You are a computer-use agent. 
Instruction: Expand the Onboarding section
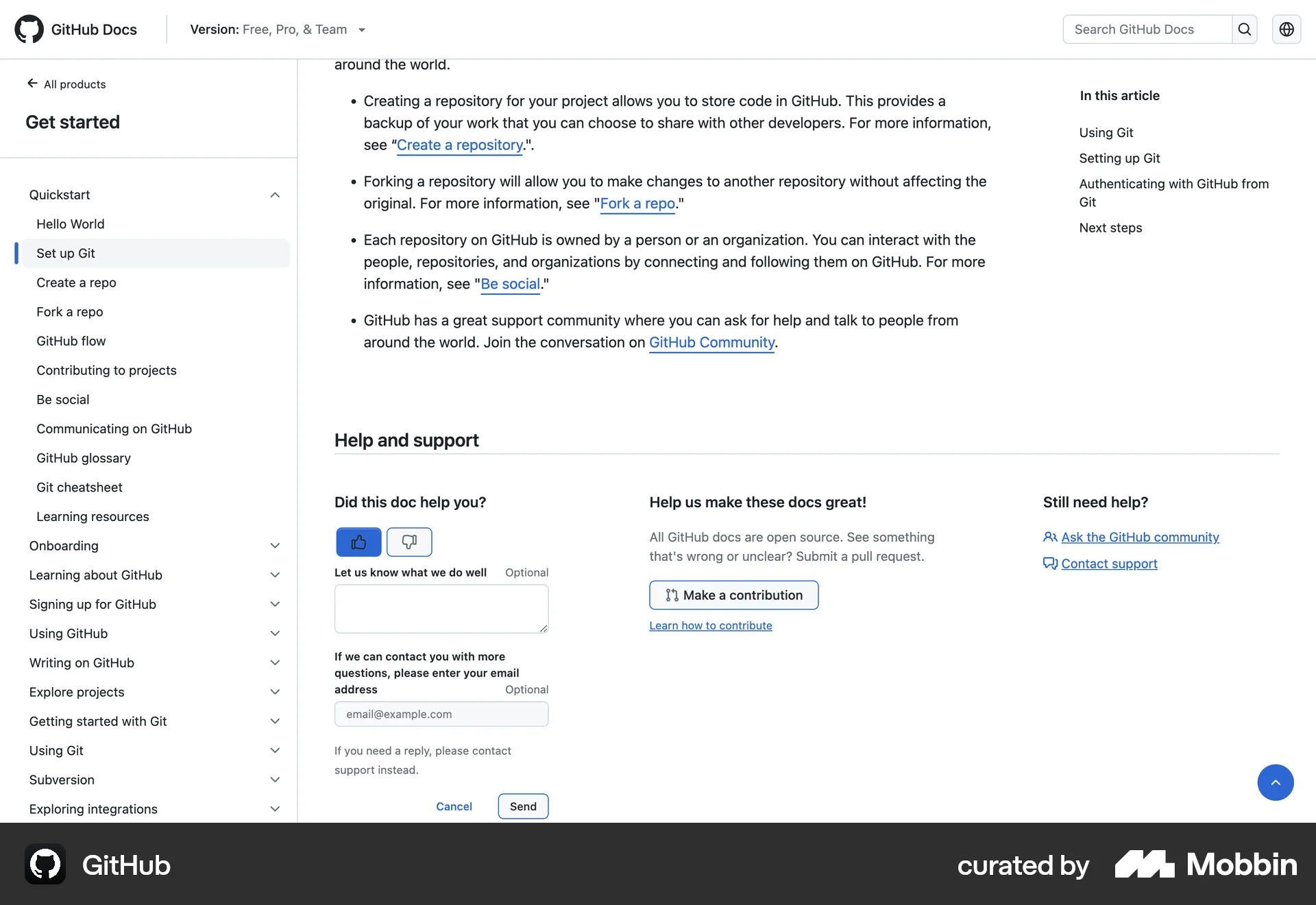coord(275,546)
